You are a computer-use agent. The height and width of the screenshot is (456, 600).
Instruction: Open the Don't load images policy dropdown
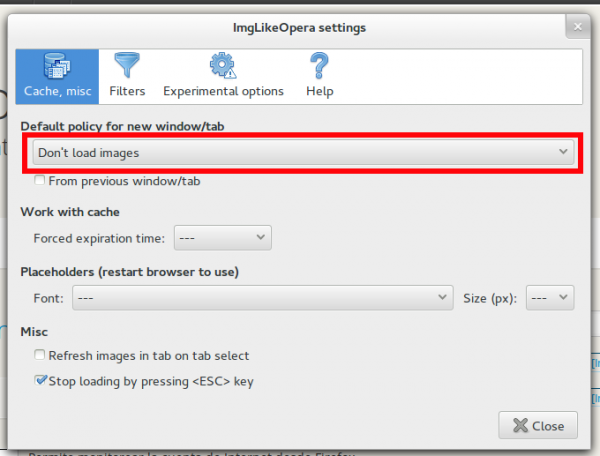coord(303,152)
